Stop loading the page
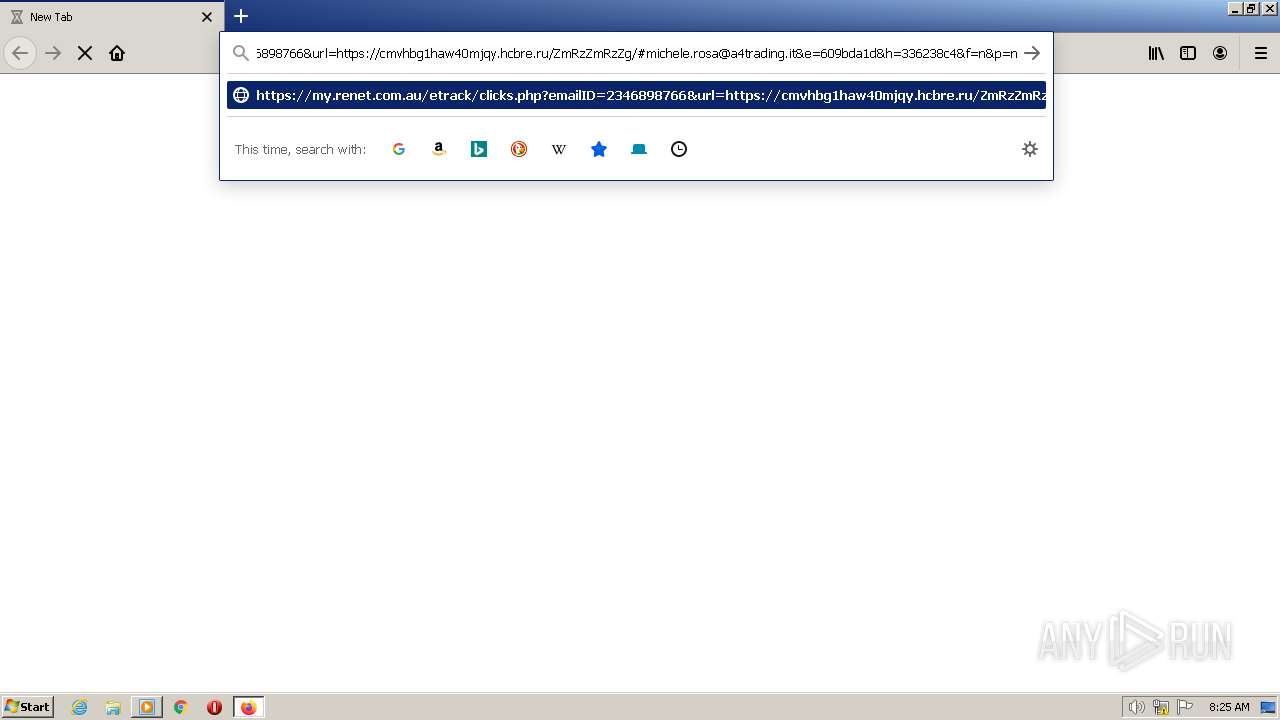 [x=85, y=53]
